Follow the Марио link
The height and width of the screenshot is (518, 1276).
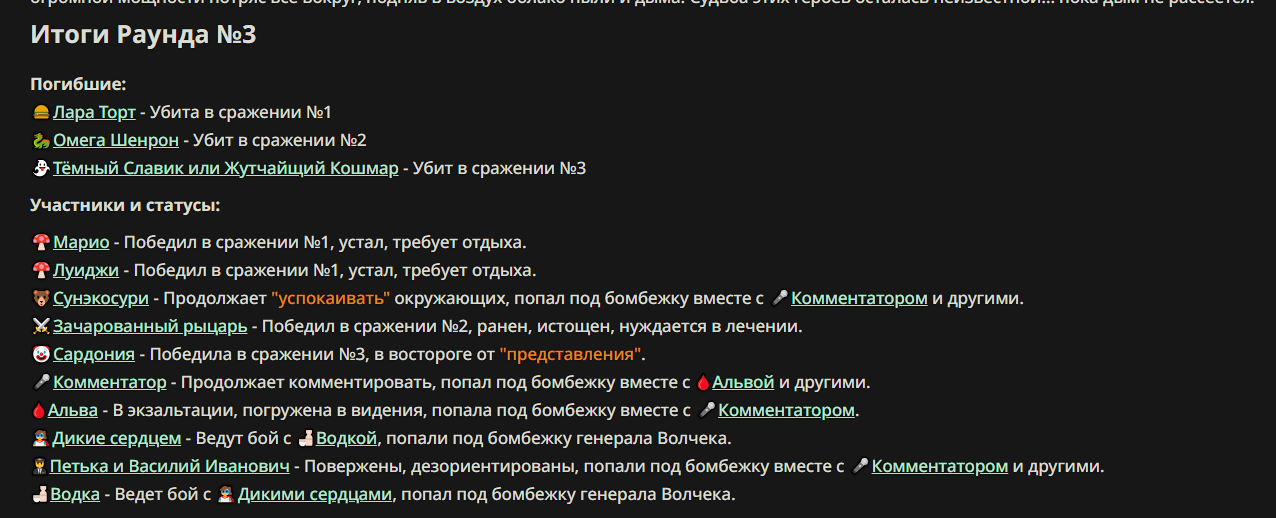pyautogui.click(x=81, y=242)
